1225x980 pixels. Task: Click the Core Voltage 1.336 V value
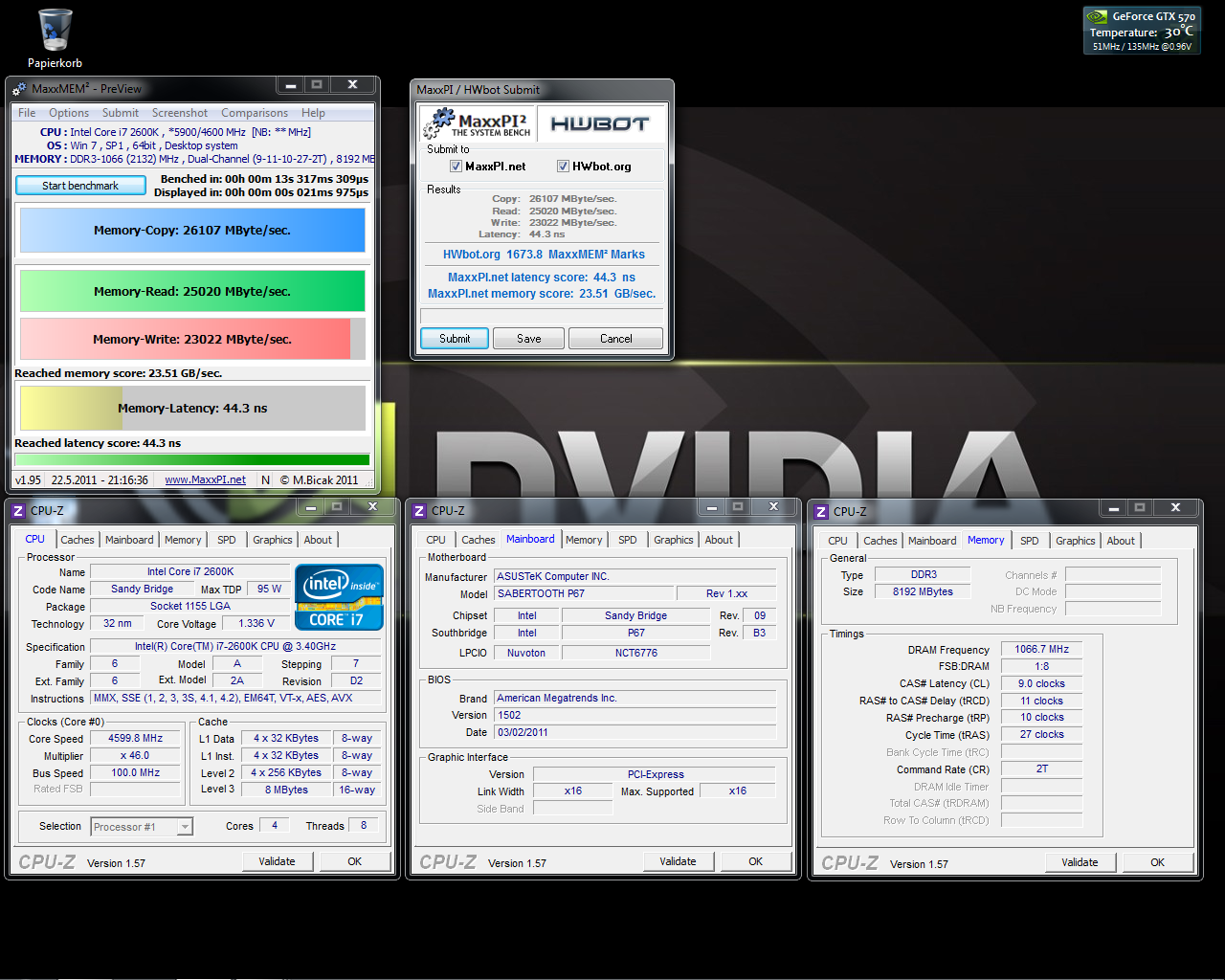pos(256,624)
